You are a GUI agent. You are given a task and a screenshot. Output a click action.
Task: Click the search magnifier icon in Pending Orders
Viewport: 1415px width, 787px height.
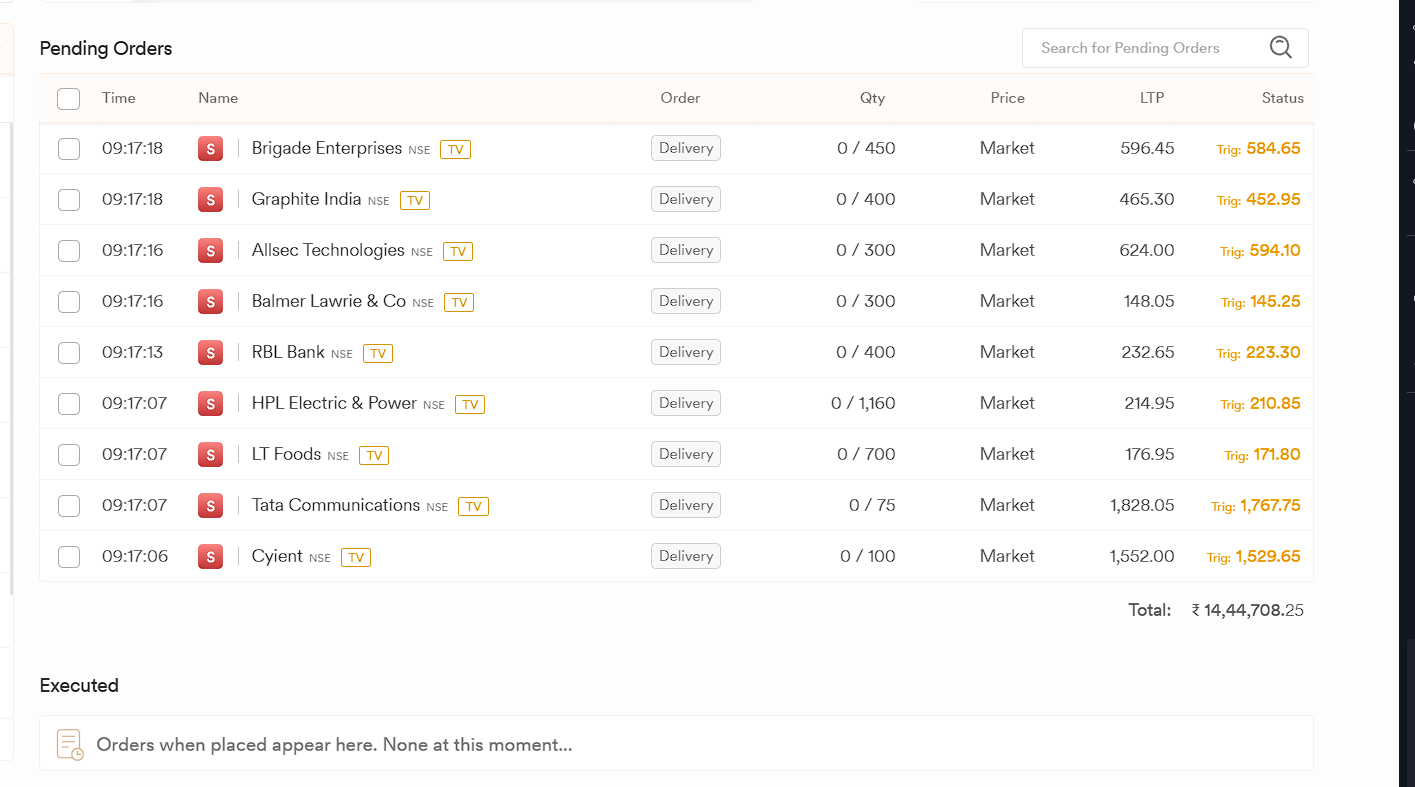pos(1280,47)
